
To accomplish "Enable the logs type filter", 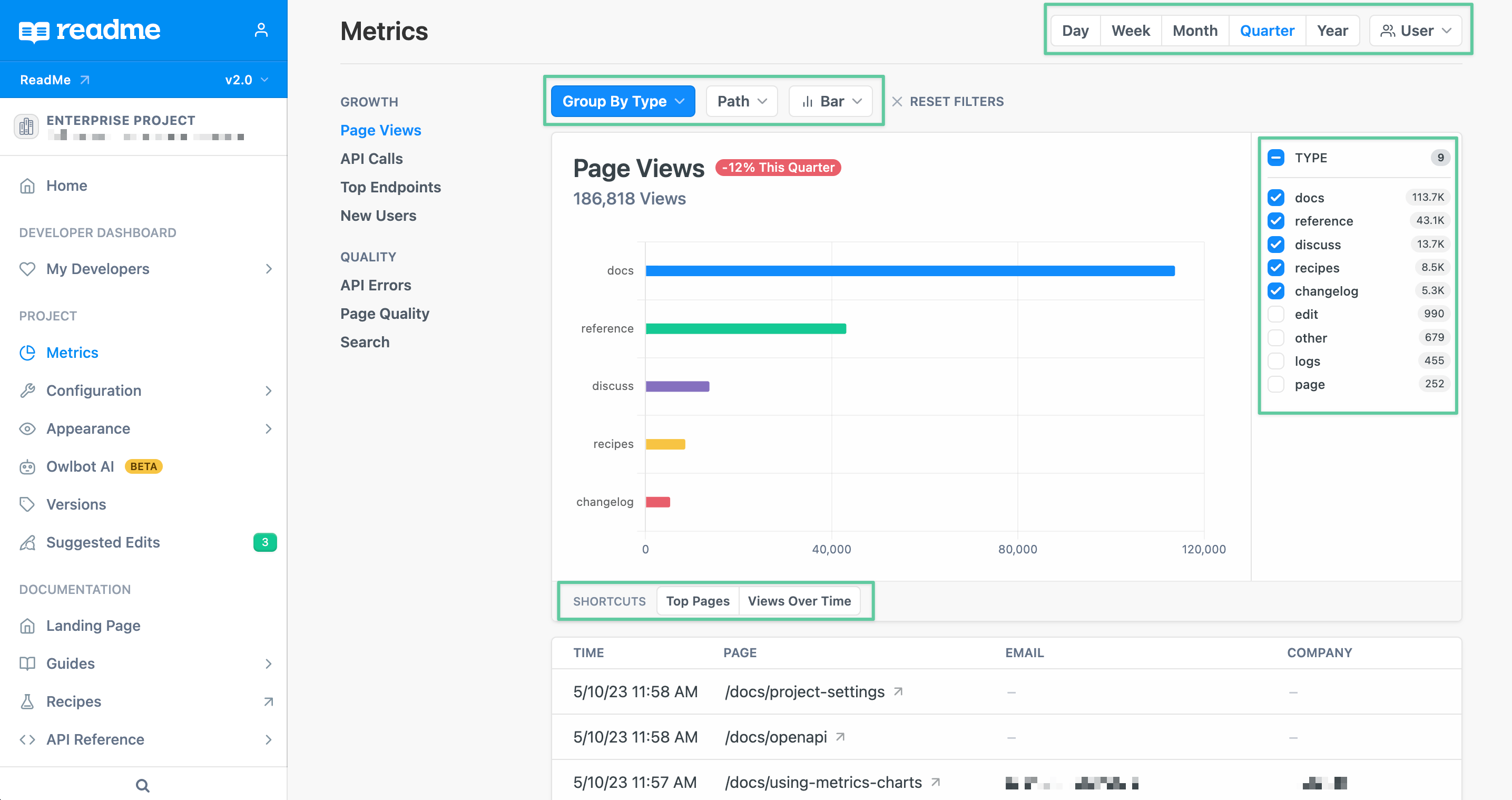I will coord(1275,360).
